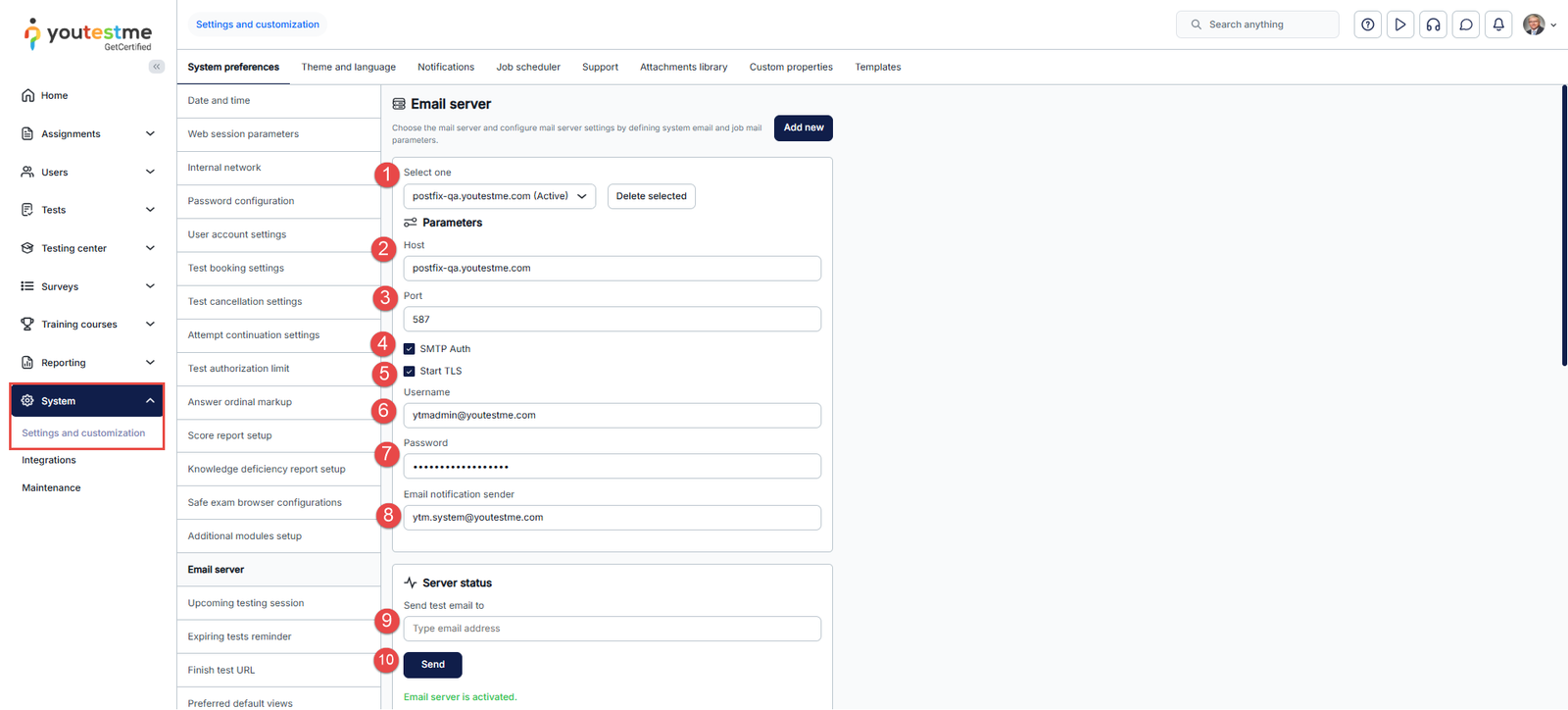This screenshot has height=710, width=1568.
Task: Click the Training courses trophy icon
Action: pos(27,324)
